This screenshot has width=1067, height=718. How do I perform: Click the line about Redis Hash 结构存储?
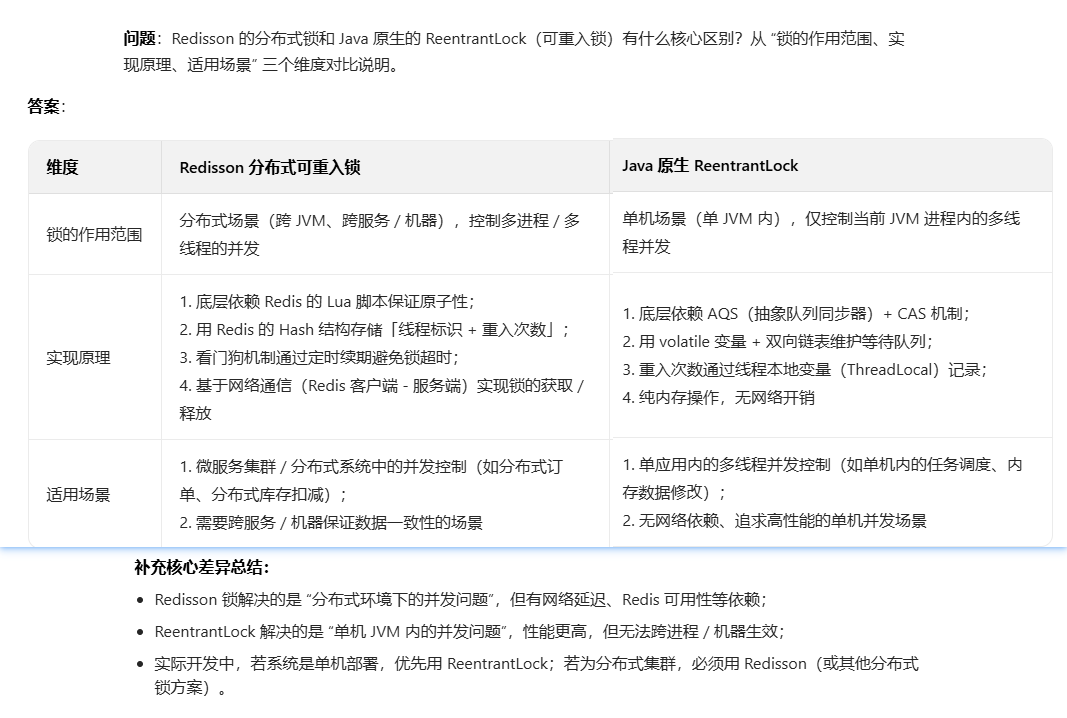click(x=374, y=329)
